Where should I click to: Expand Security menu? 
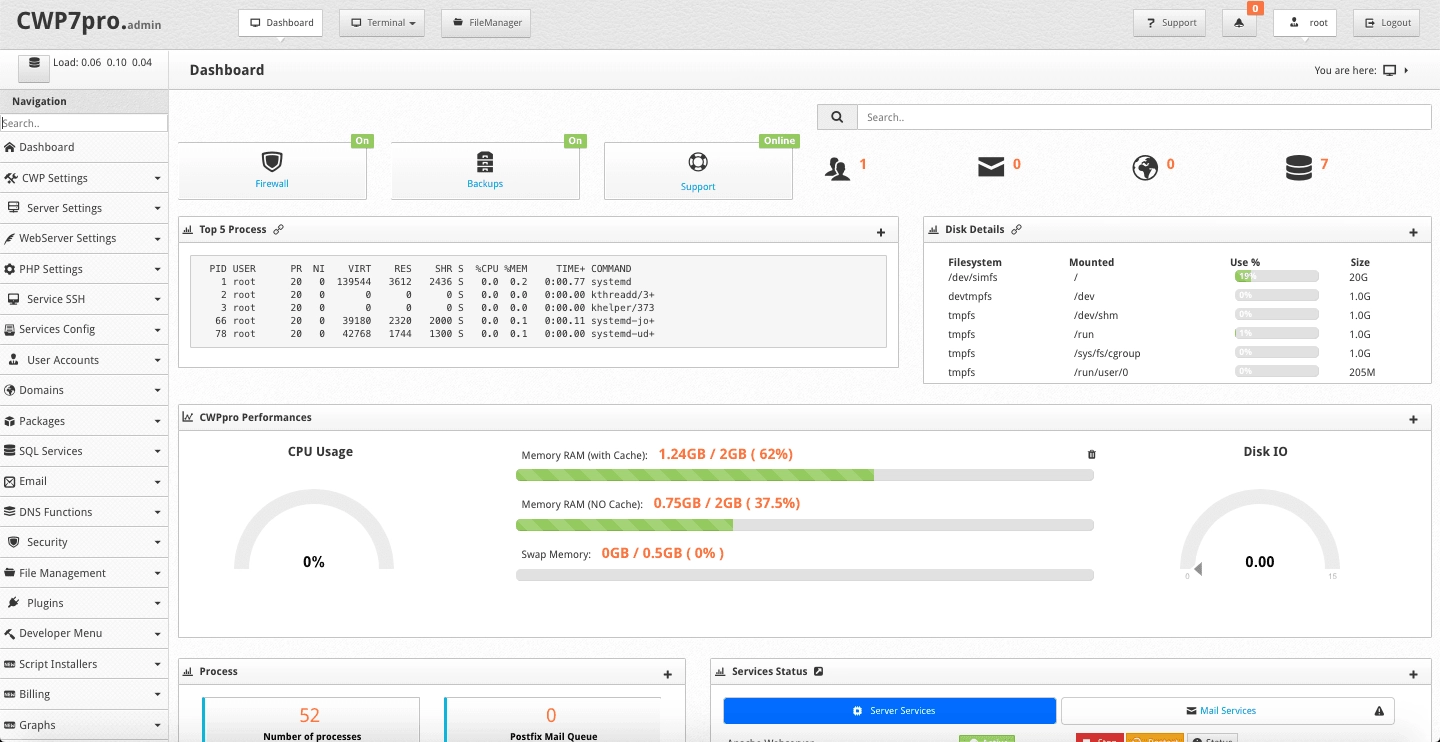click(x=84, y=542)
